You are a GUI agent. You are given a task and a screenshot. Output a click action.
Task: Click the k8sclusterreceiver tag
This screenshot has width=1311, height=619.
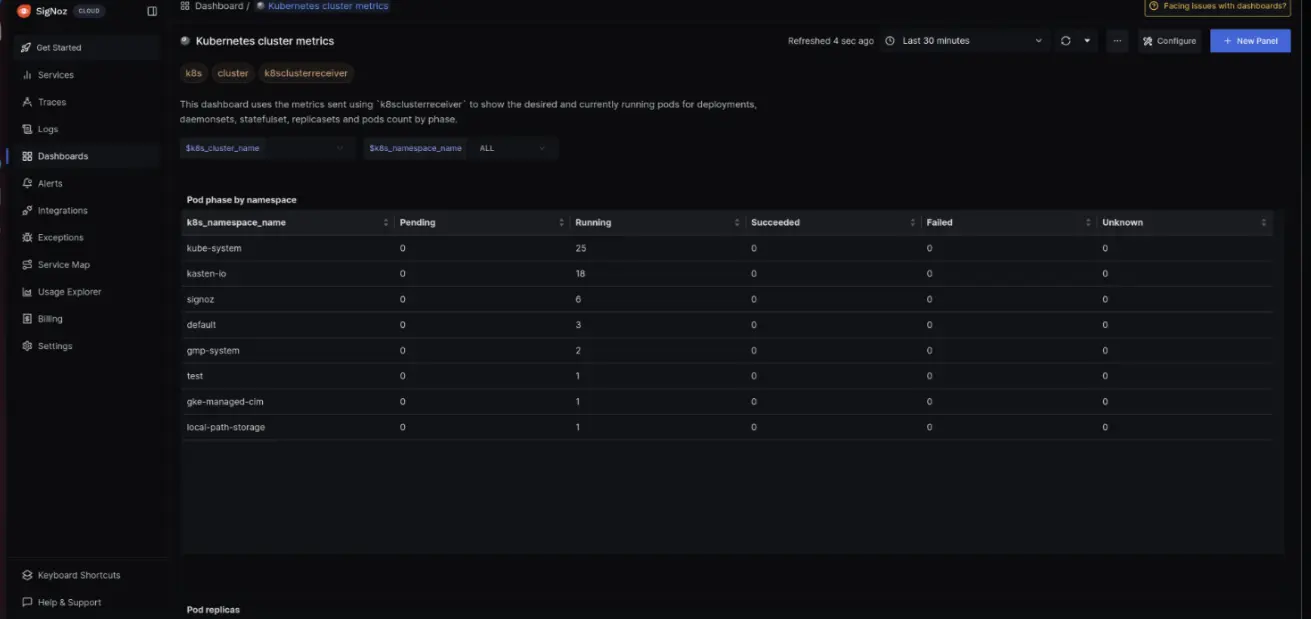(x=306, y=73)
